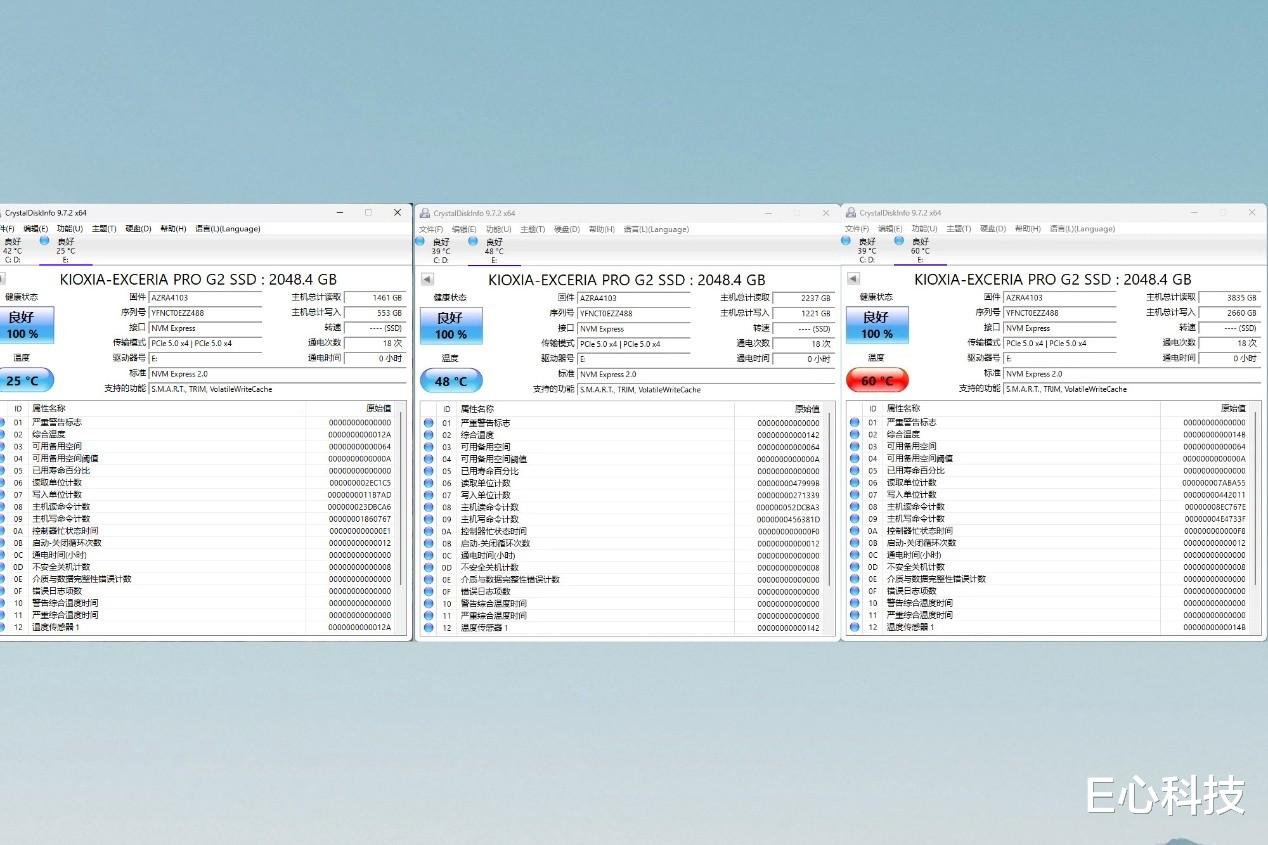The image size is (1268, 845).
Task: Click ID column header in 25 °C window
Action: 18,408
